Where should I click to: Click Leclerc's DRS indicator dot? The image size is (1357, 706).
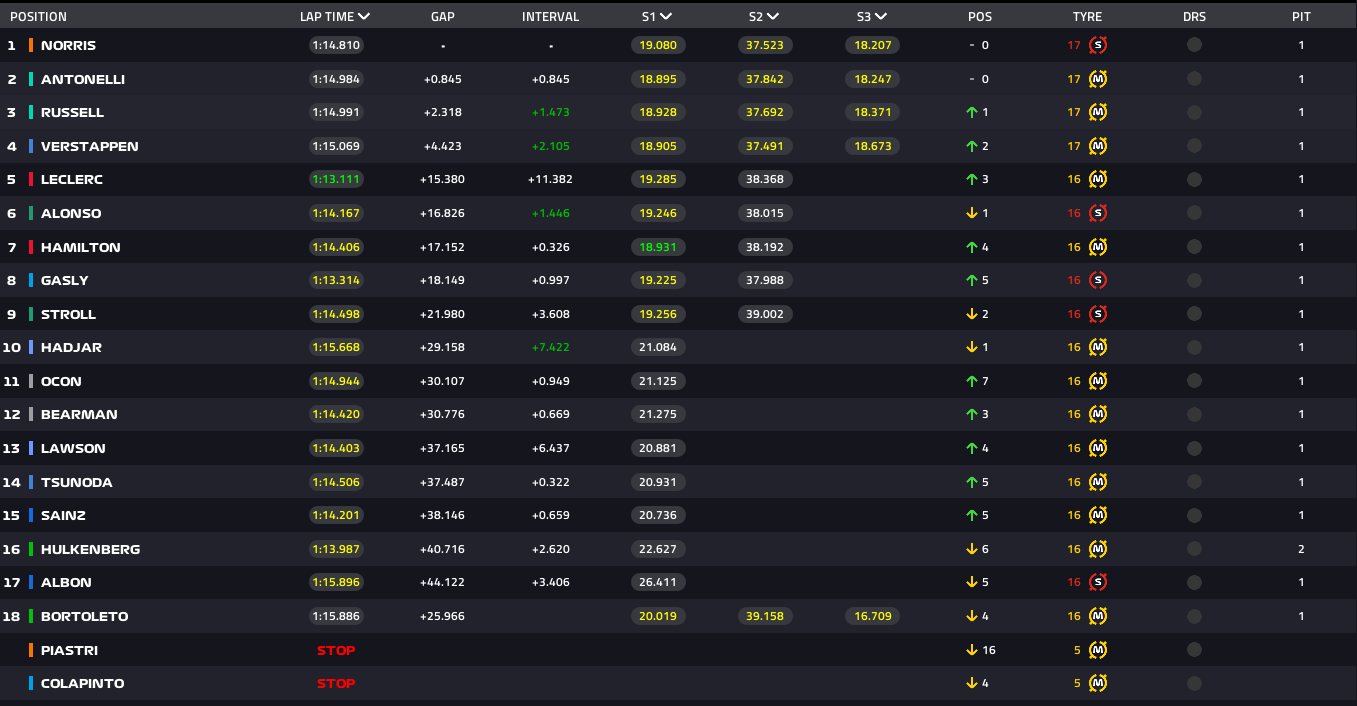1194,180
